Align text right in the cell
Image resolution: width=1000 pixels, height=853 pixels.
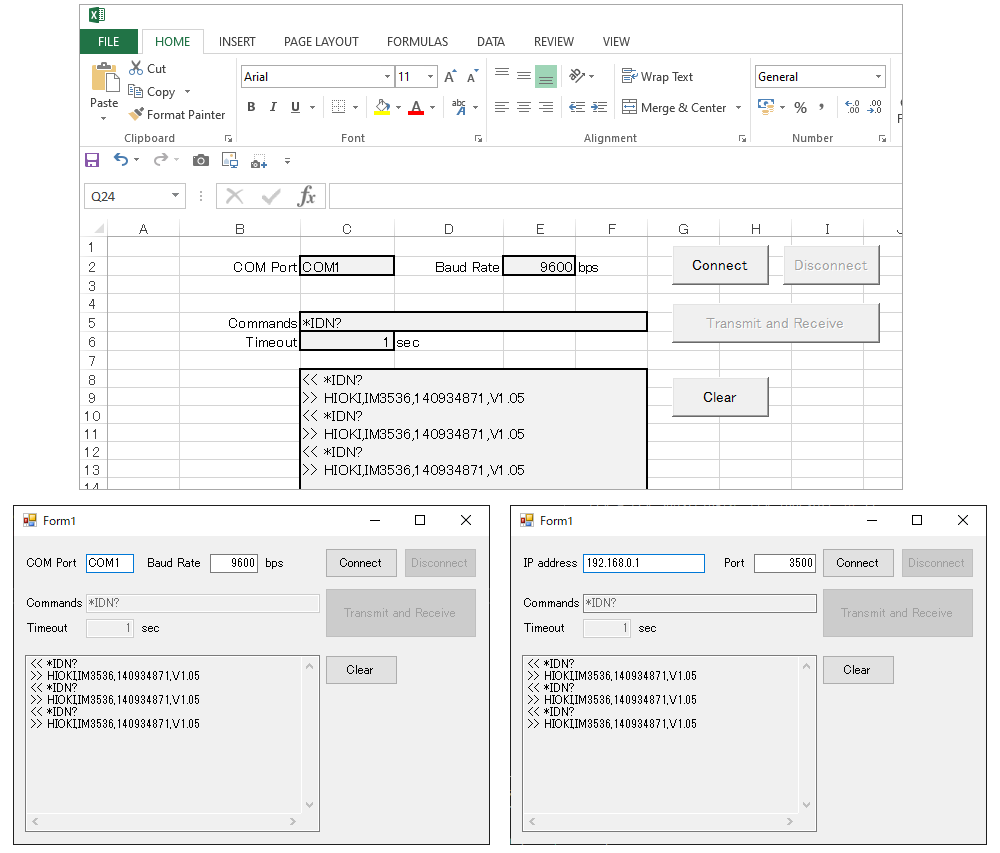click(x=546, y=107)
